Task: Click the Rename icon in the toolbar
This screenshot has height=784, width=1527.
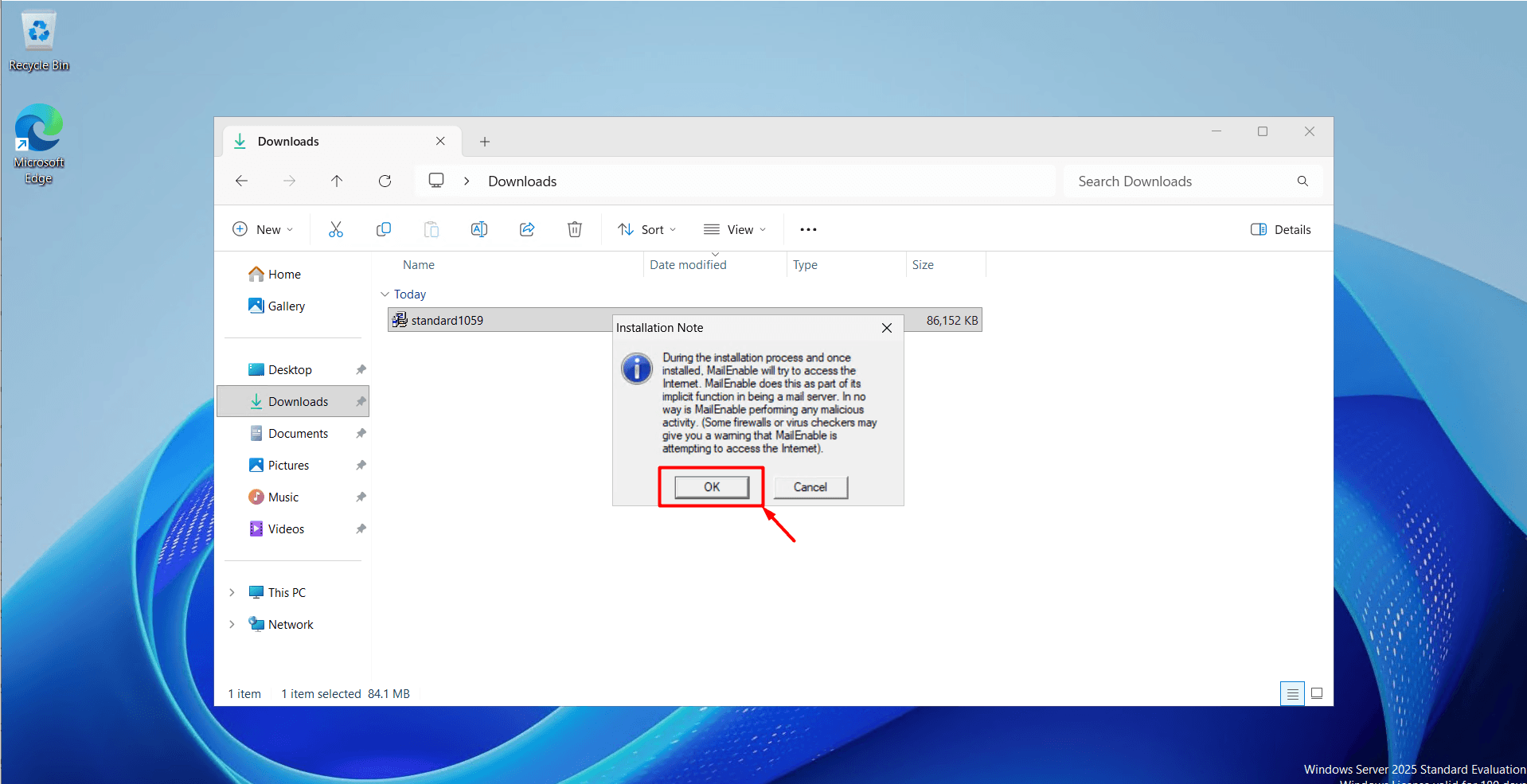Action: [479, 229]
